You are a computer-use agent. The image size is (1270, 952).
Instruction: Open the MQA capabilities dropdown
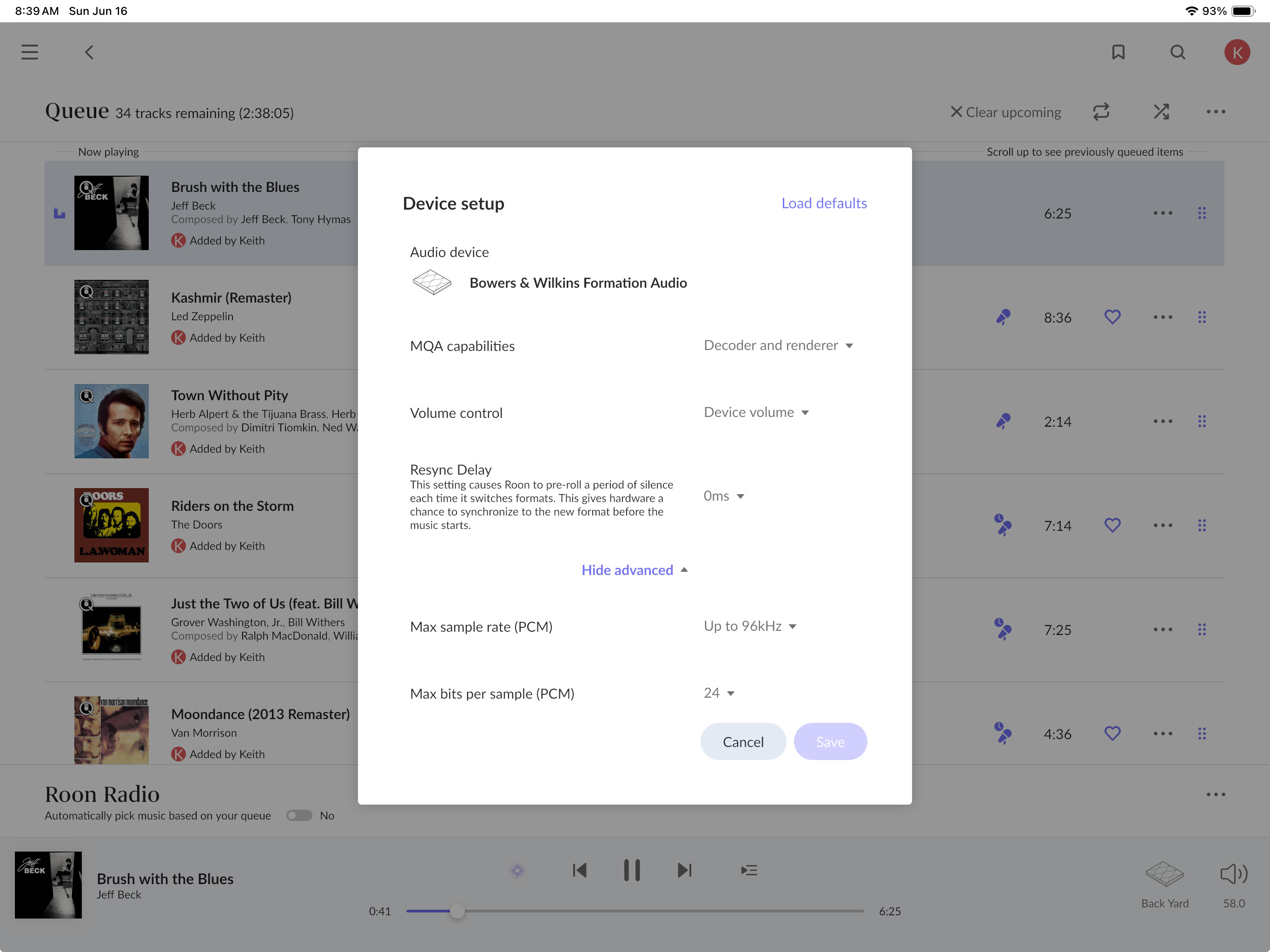(x=778, y=345)
